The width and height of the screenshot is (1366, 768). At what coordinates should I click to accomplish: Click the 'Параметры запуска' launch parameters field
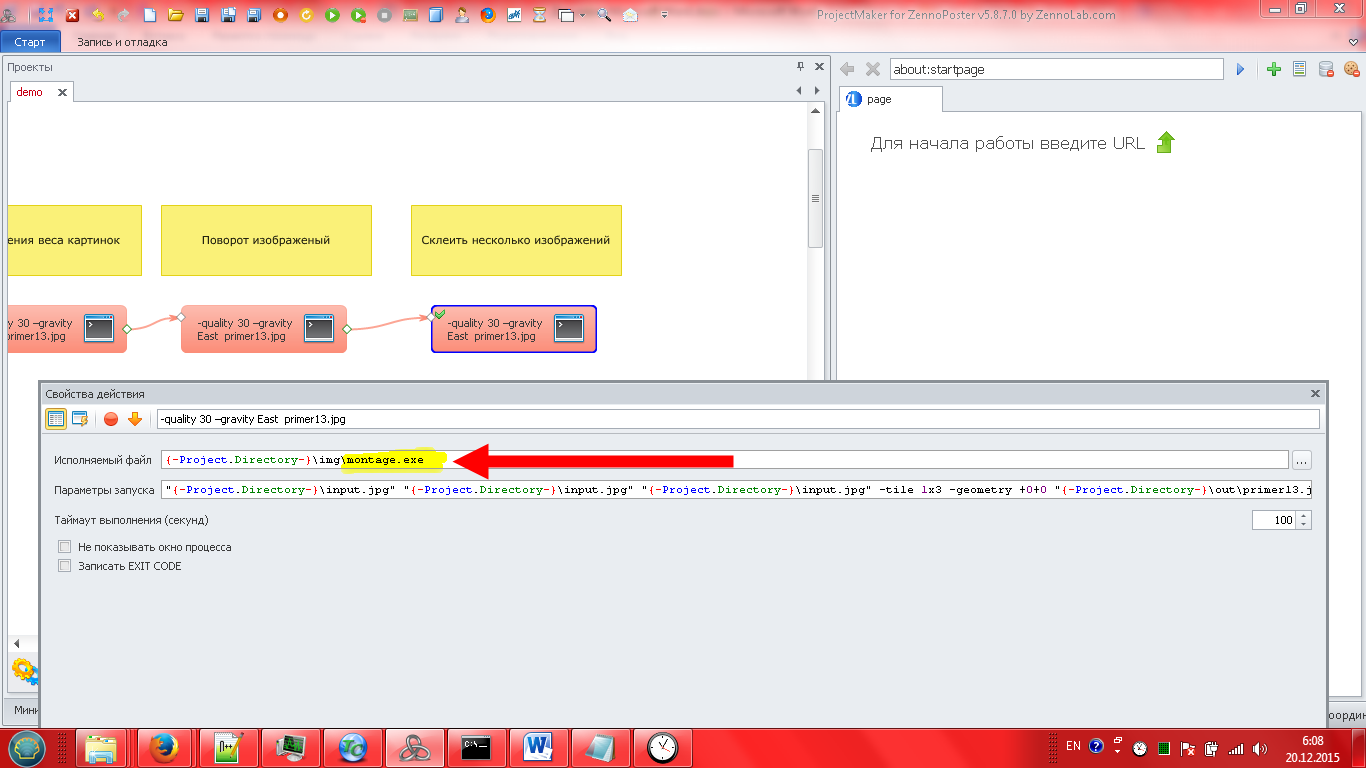point(736,490)
